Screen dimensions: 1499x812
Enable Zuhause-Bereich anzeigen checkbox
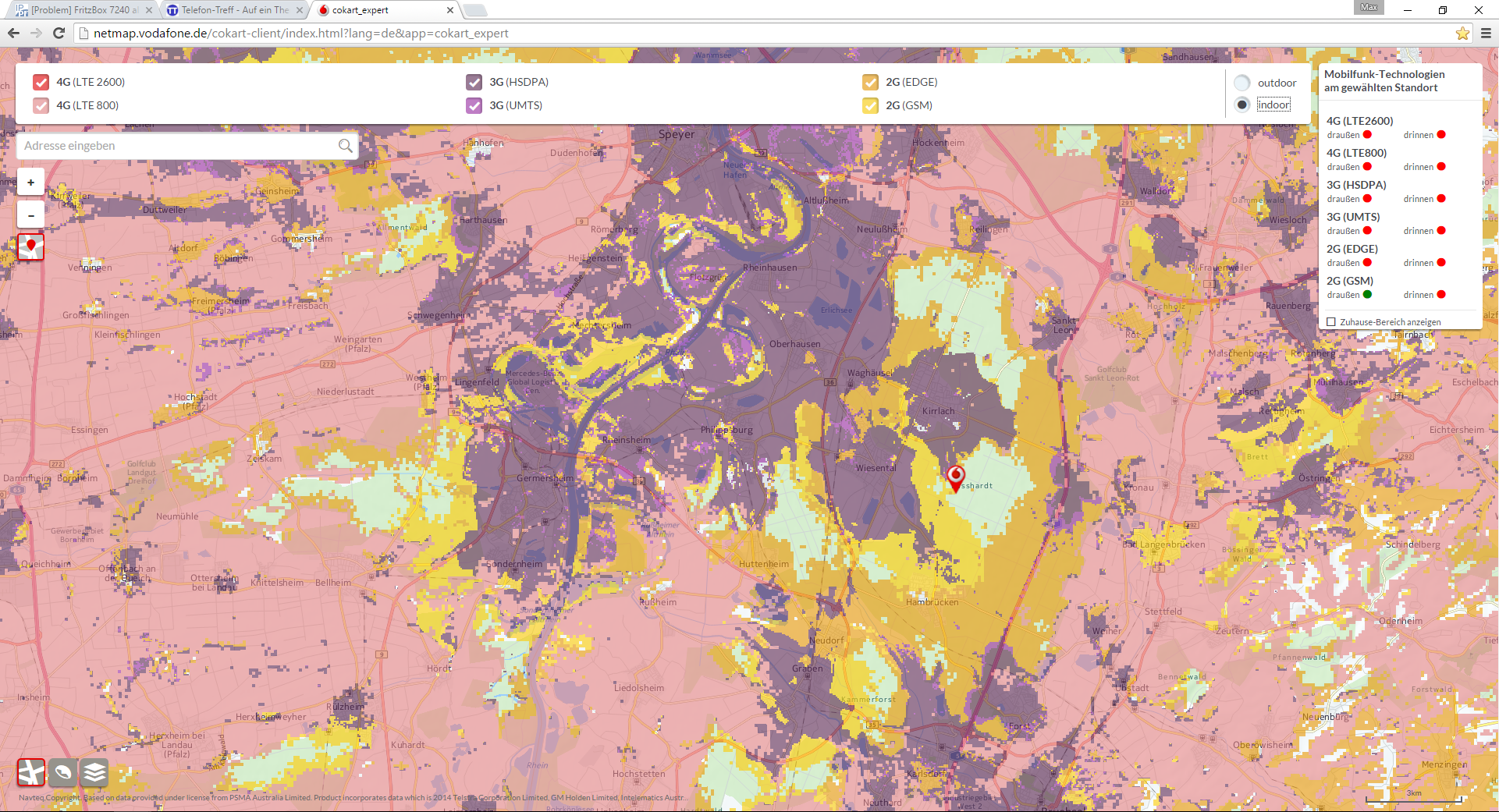pos(1331,322)
